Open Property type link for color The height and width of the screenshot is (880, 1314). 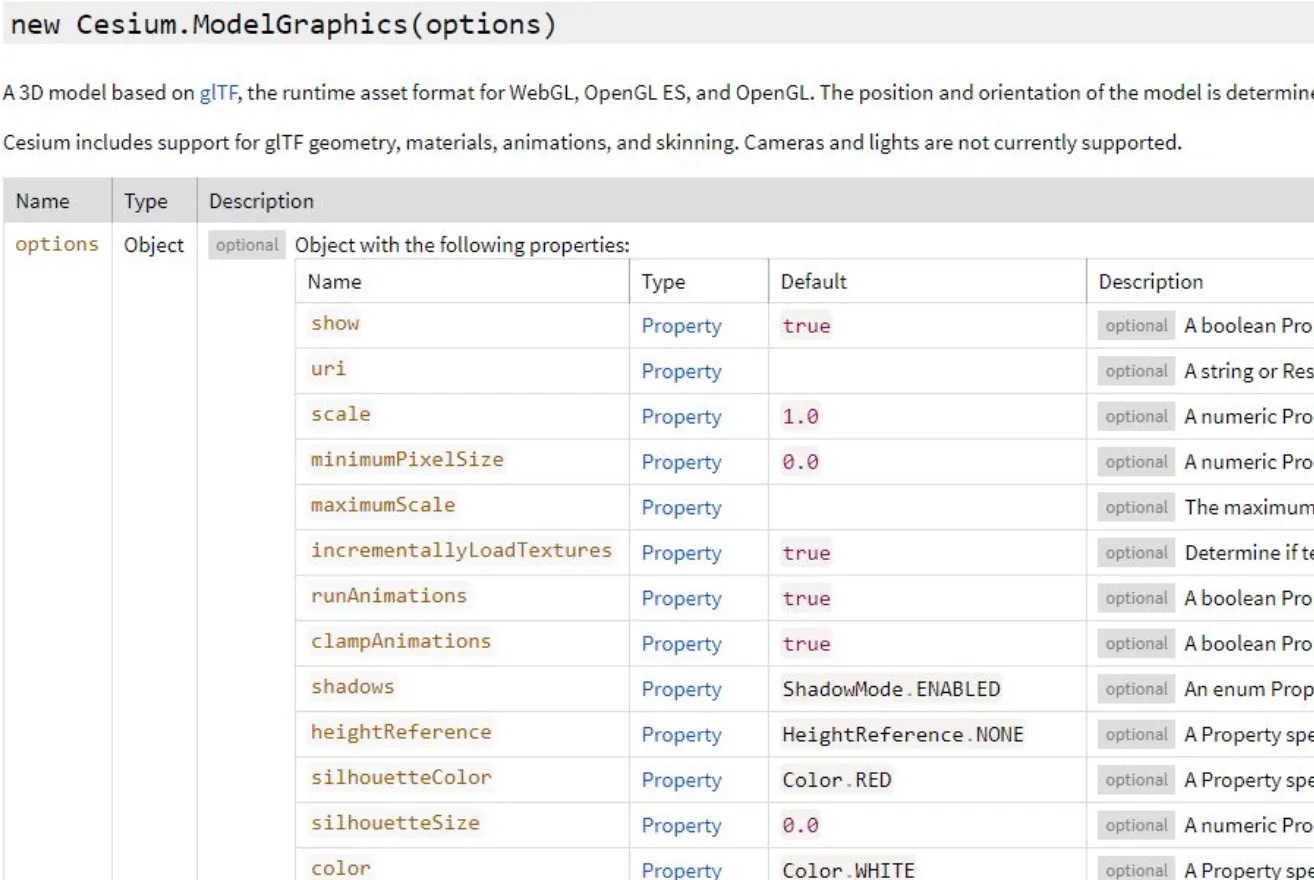[x=681, y=870]
